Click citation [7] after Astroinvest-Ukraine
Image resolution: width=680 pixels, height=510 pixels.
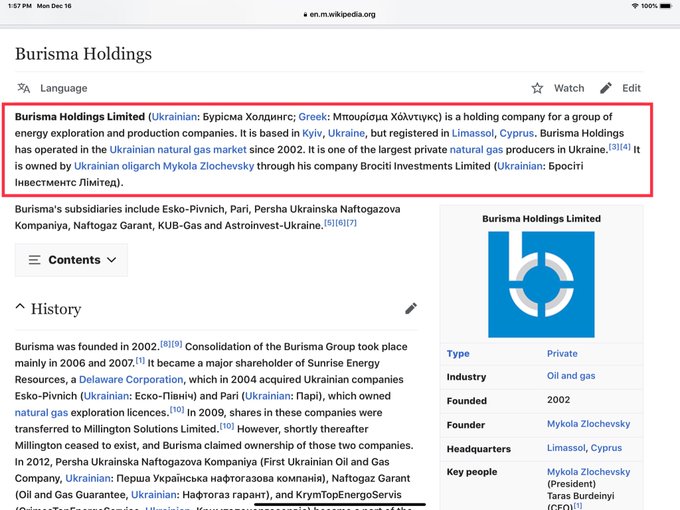351,222
